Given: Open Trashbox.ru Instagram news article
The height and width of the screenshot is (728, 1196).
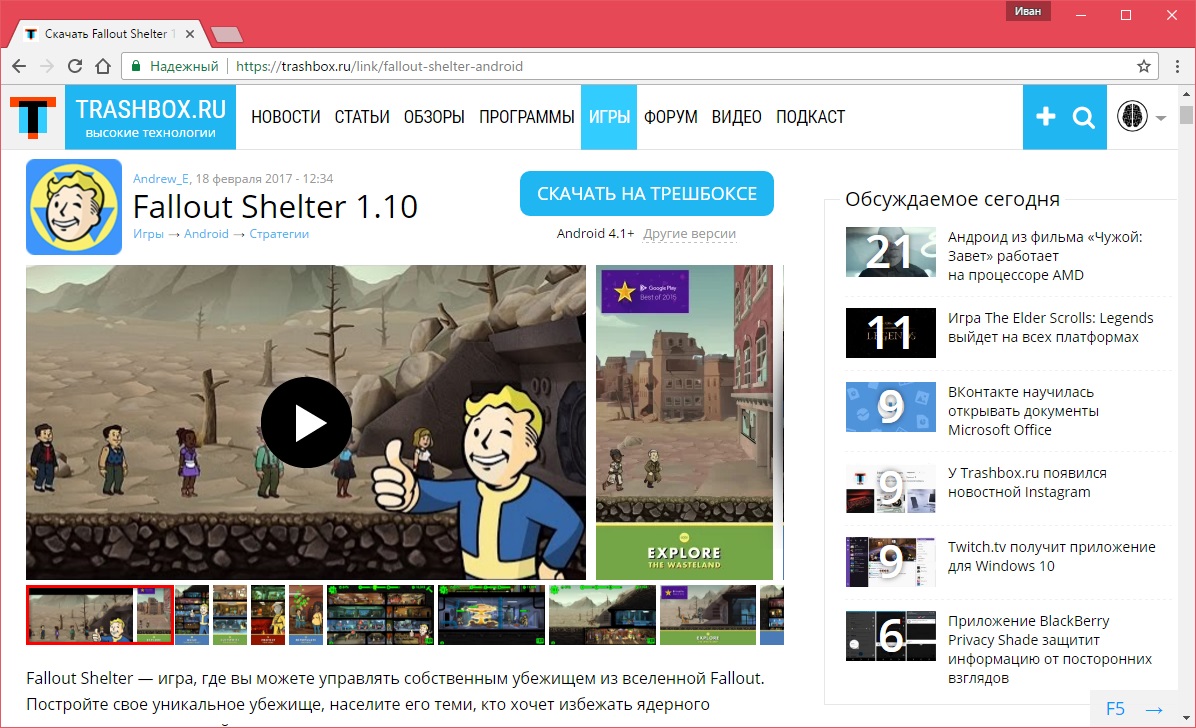Looking at the screenshot, I should [x=1027, y=482].
